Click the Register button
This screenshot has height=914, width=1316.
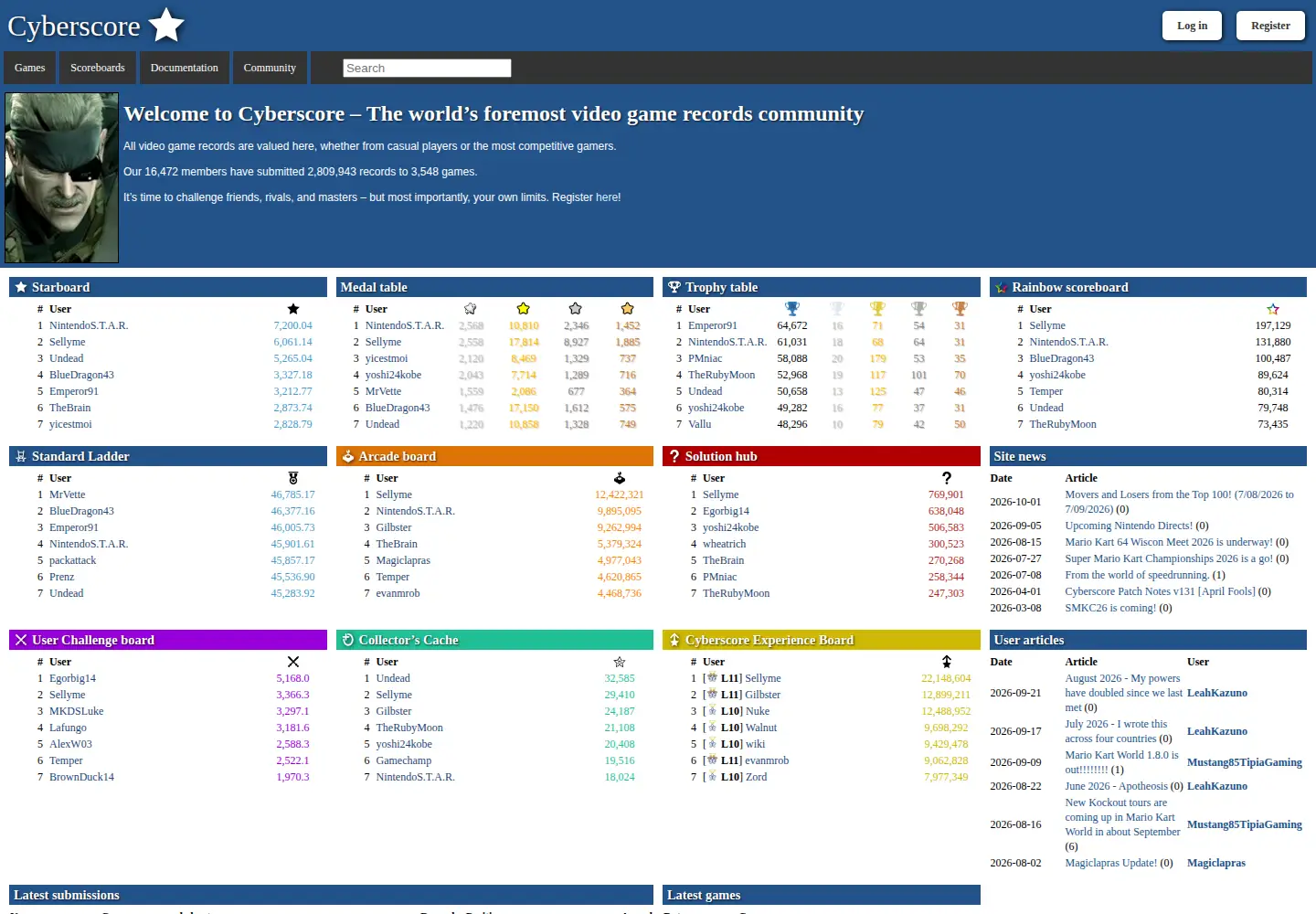[x=1271, y=26]
